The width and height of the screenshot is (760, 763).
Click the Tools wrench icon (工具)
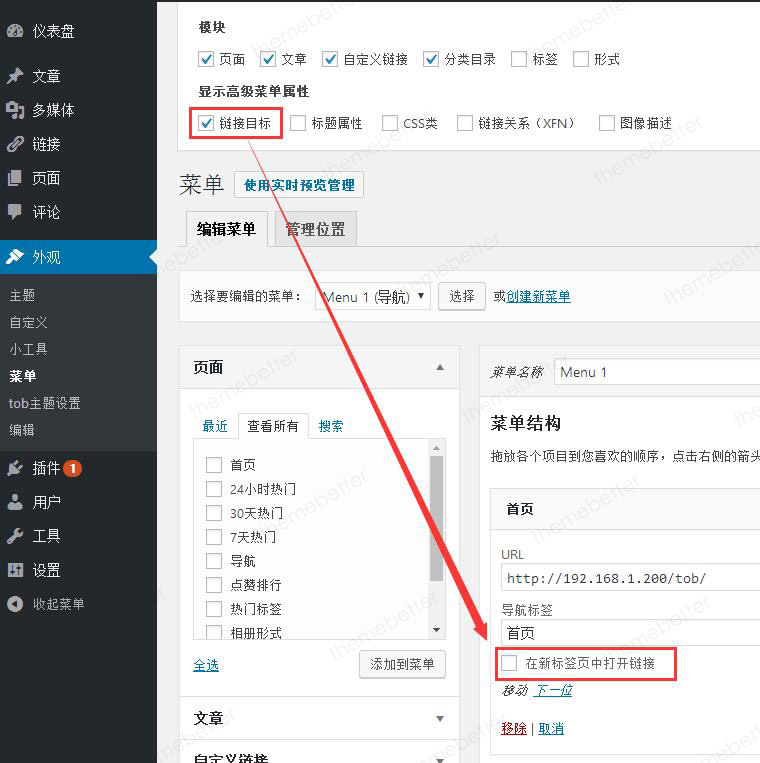(15, 536)
